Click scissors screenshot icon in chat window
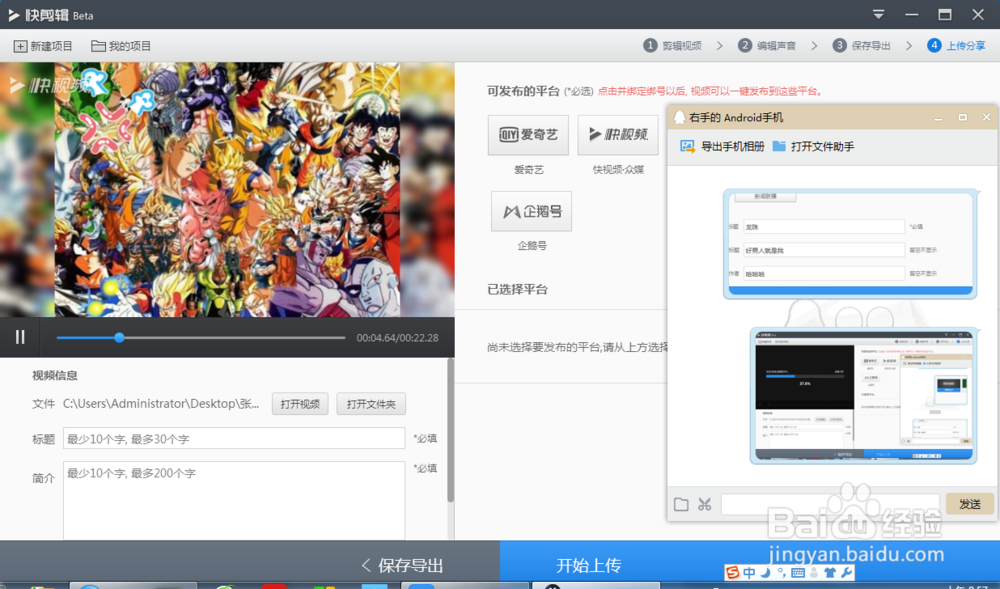 click(x=704, y=504)
